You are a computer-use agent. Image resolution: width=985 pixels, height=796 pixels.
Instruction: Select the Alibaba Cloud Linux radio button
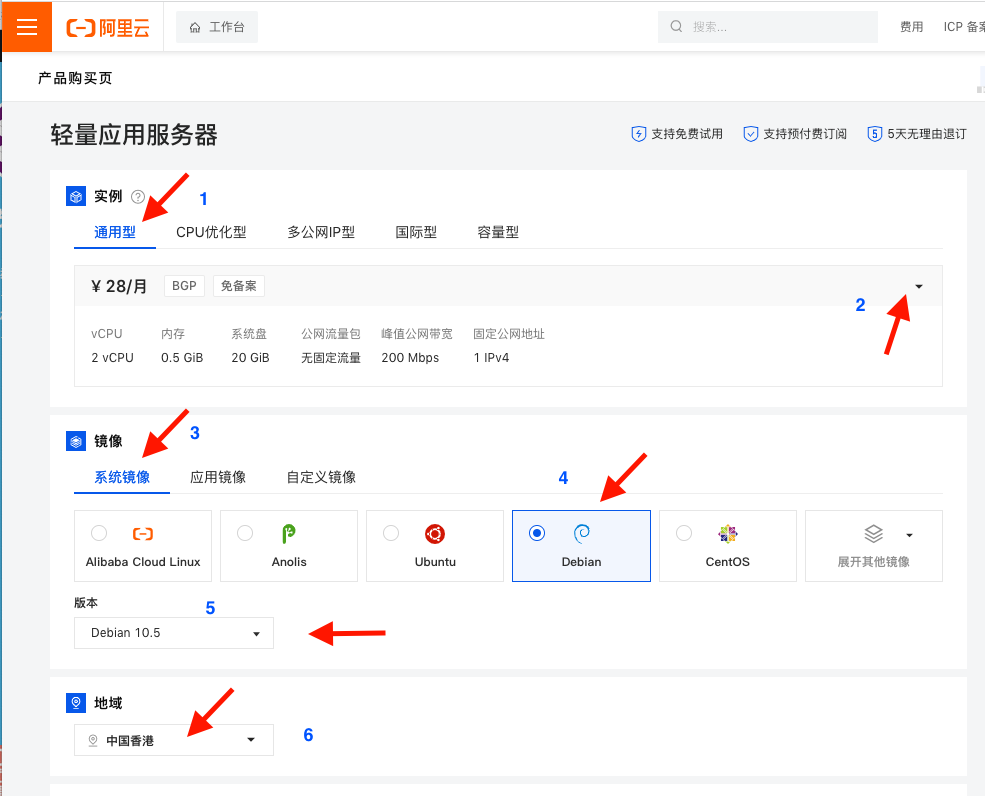click(99, 533)
